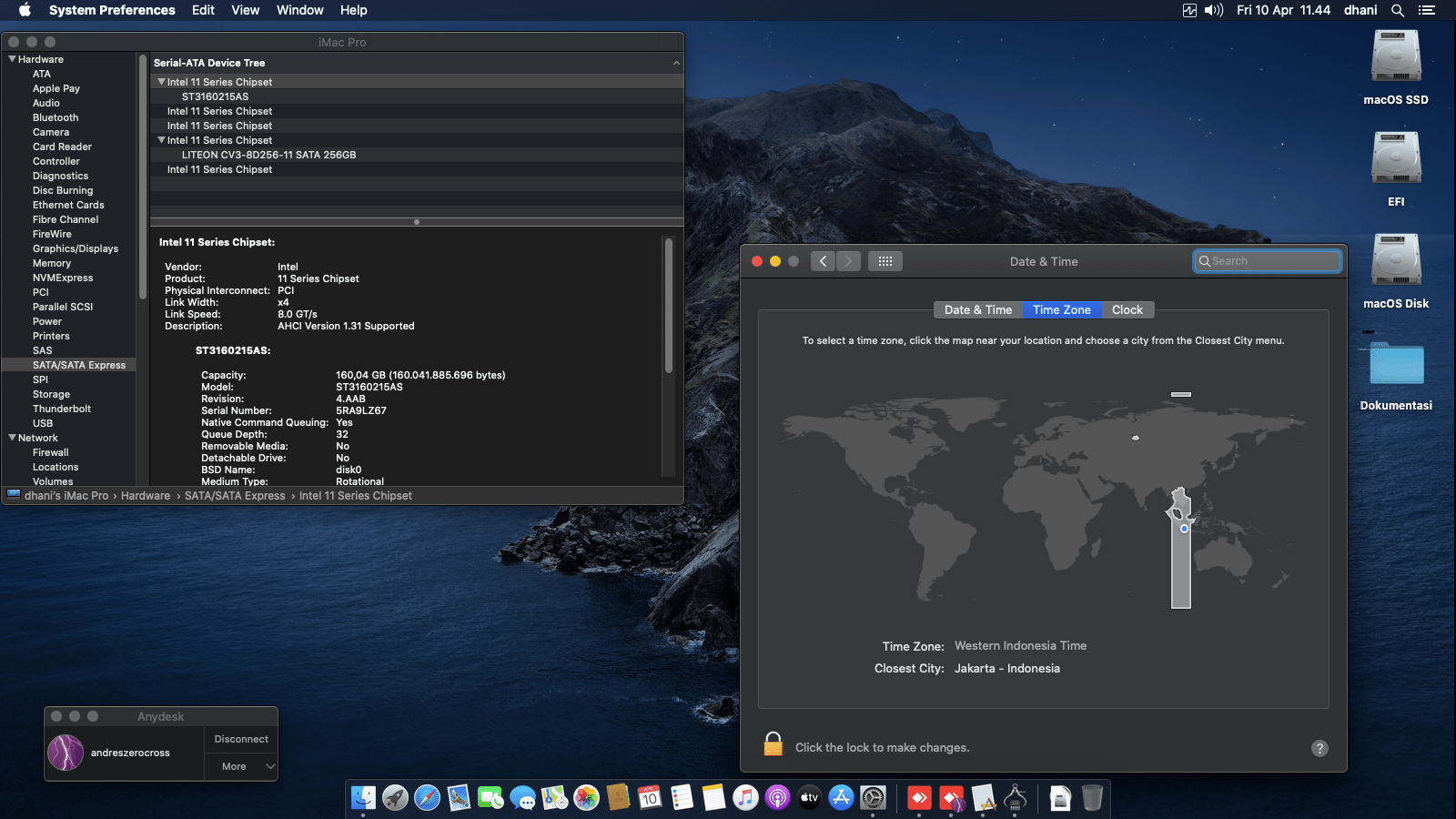1456x819 pixels.
Task: Open the Notes app in dock
Action: coord(713,798)
